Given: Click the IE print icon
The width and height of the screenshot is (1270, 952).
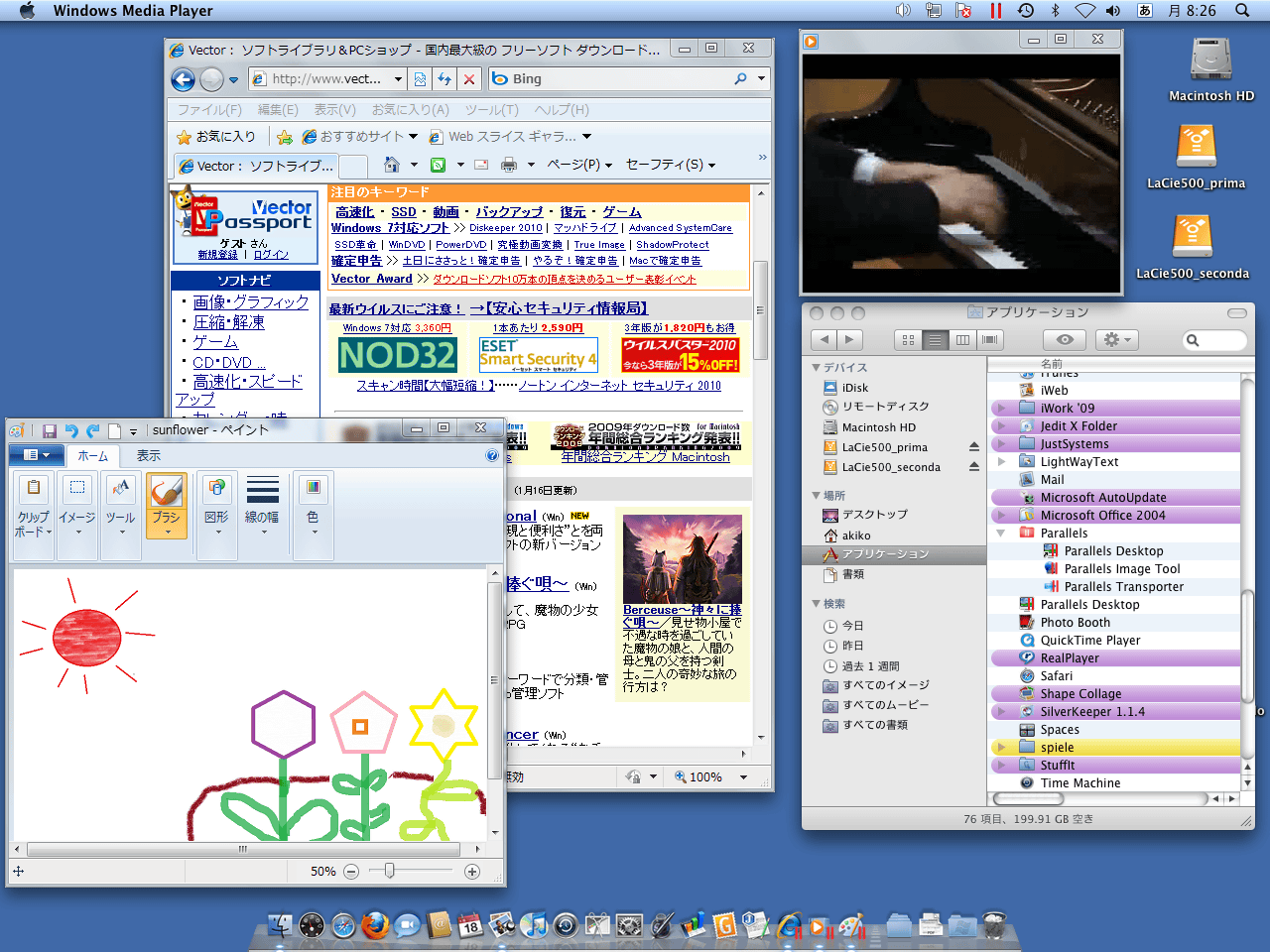Looking at the screenshot, I should coord(509,165).
